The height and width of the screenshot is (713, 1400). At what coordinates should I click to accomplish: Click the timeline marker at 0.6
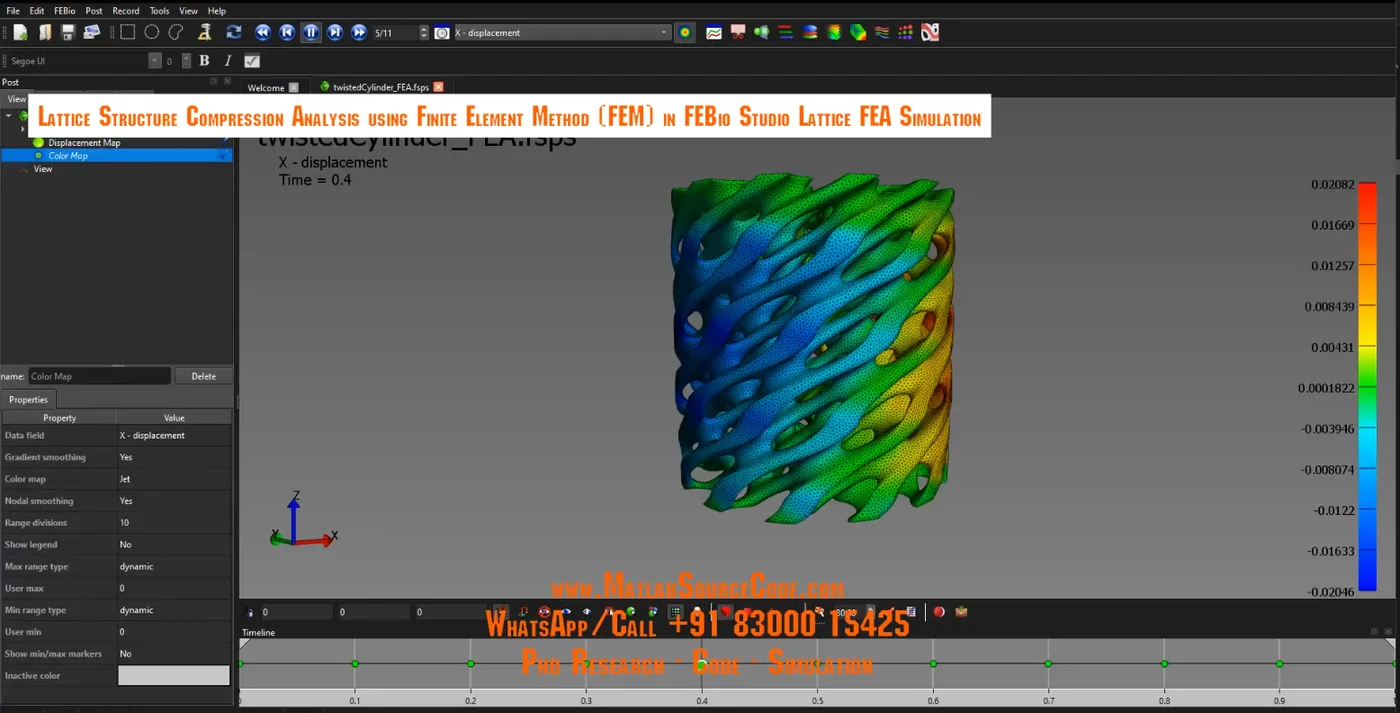(933, 664)
